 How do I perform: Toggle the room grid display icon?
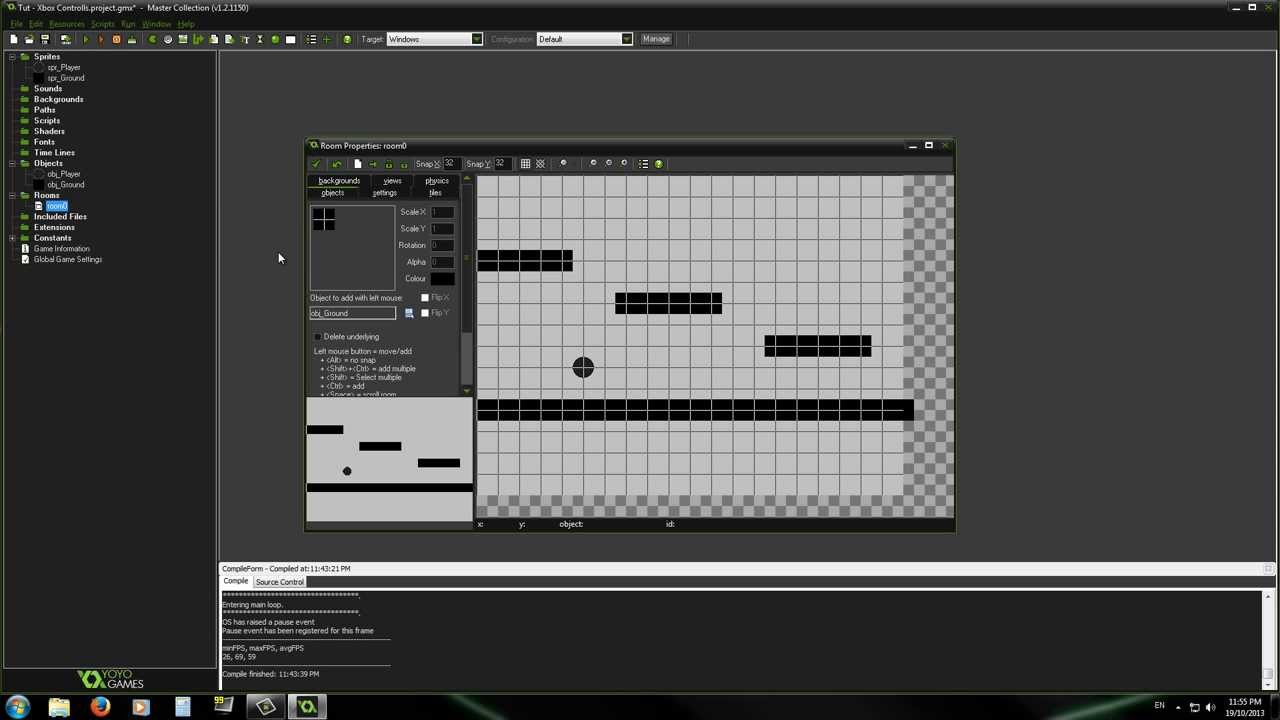click(x=525, y=164)
